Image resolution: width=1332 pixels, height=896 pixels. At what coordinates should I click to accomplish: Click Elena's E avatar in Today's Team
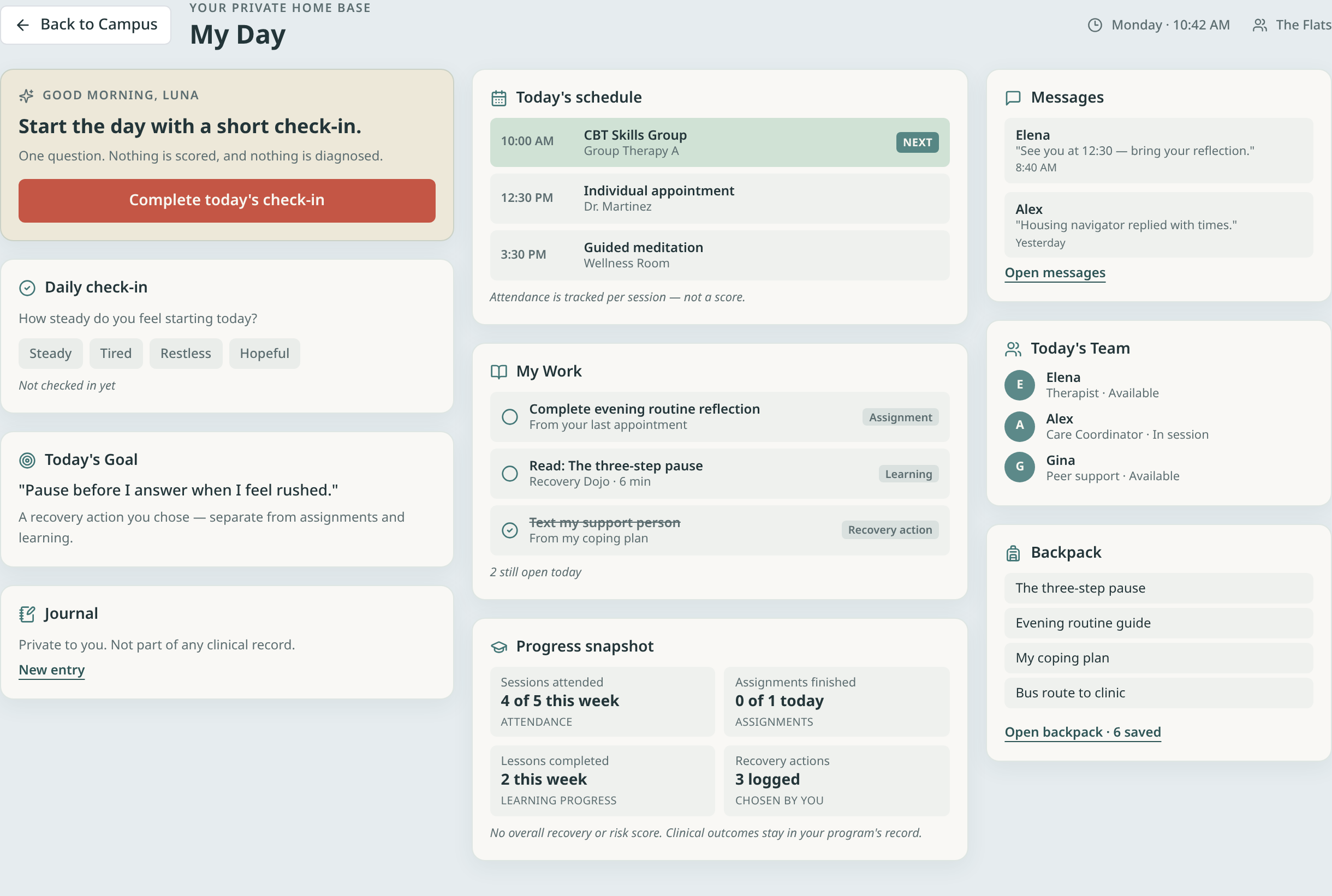[1020, 385]
